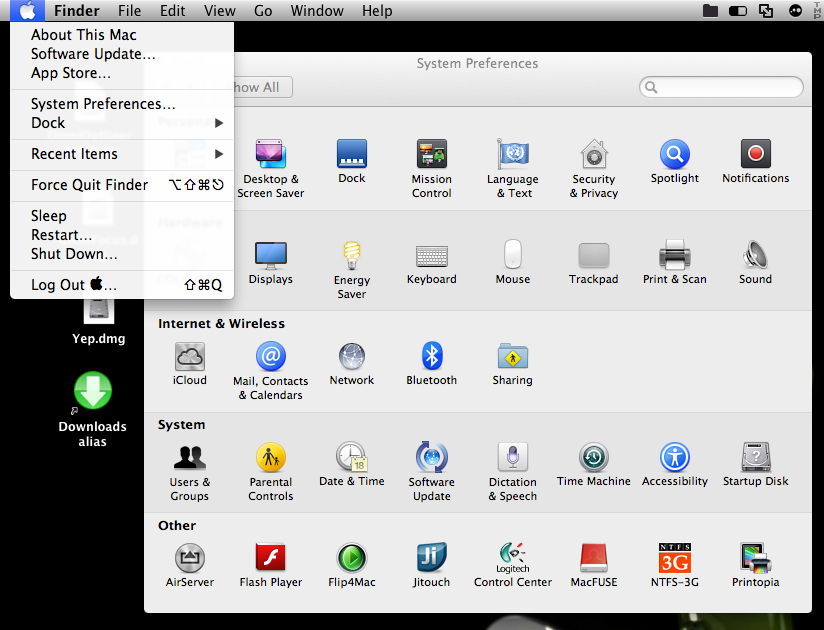The height and width of the screenshot is (630, 824).
Task: Select System Preferences… menu entry
Action: [x=122, y=104]
